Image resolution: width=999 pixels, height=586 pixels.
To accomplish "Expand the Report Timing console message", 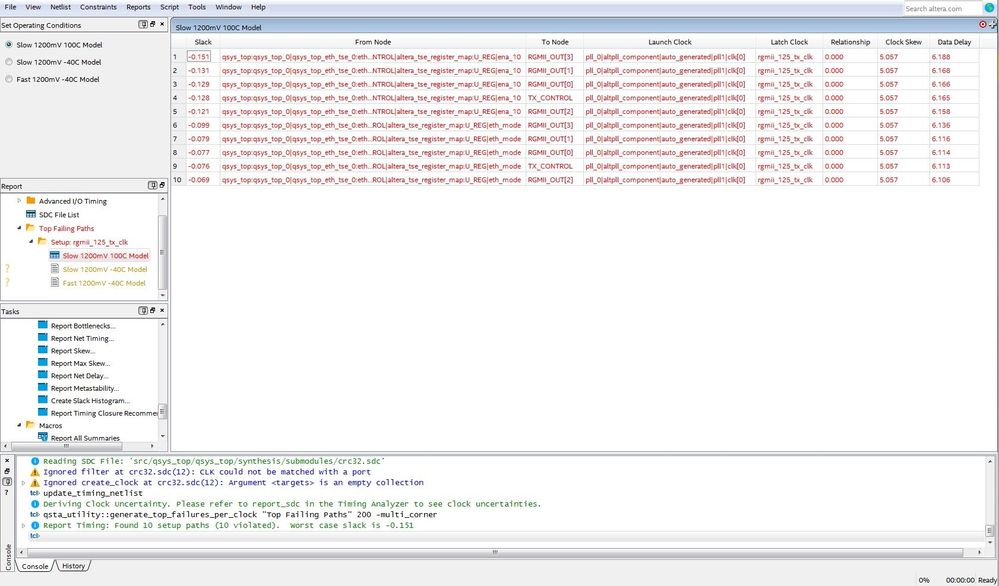I will [x=24, y=525].
